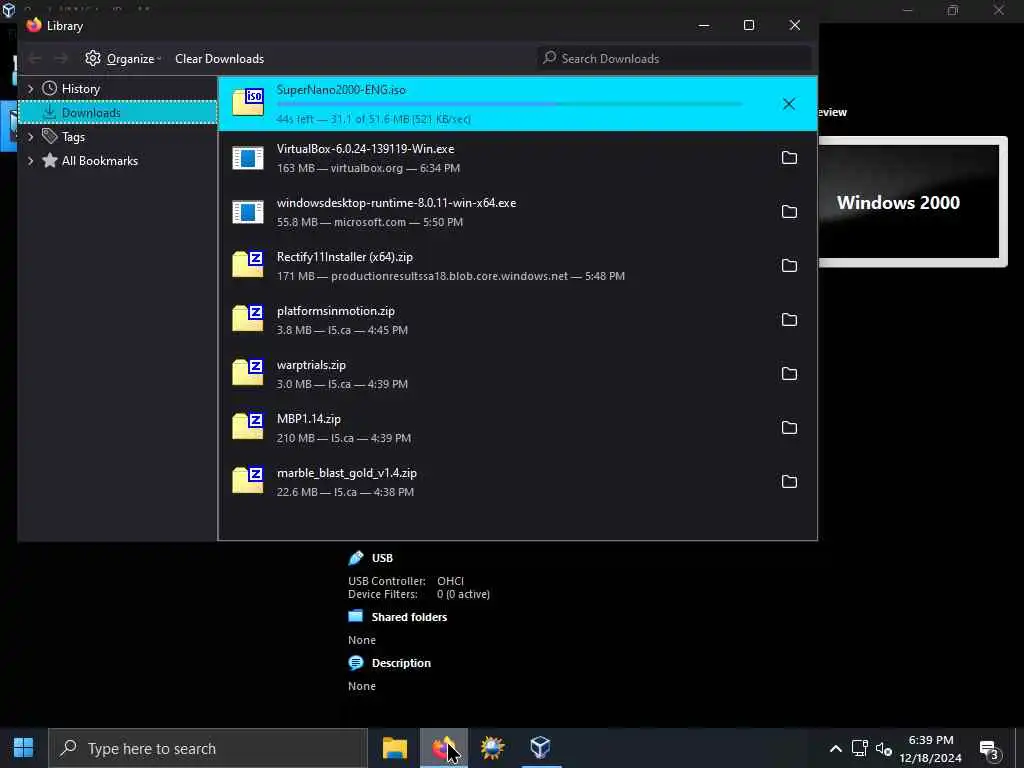Click the MBP1.14.zip file icon
Viewport: 1024px width, 768px height.
pyautogui.click(x=248, y=426)
